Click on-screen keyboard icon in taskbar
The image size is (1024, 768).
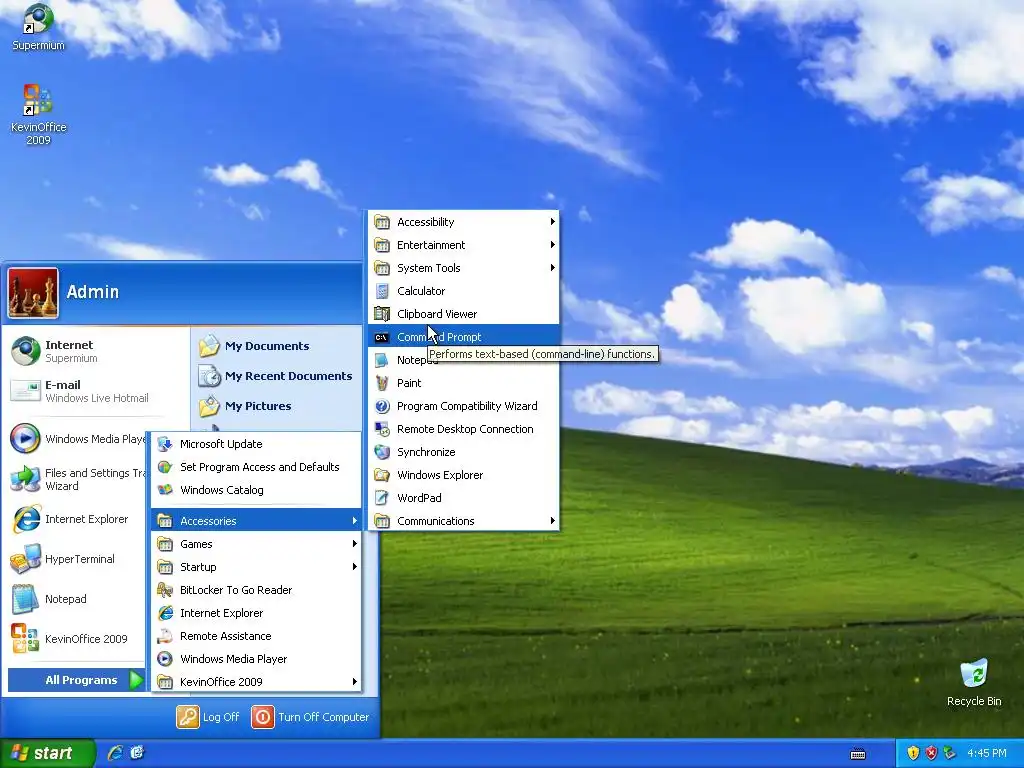click(857, 754)
